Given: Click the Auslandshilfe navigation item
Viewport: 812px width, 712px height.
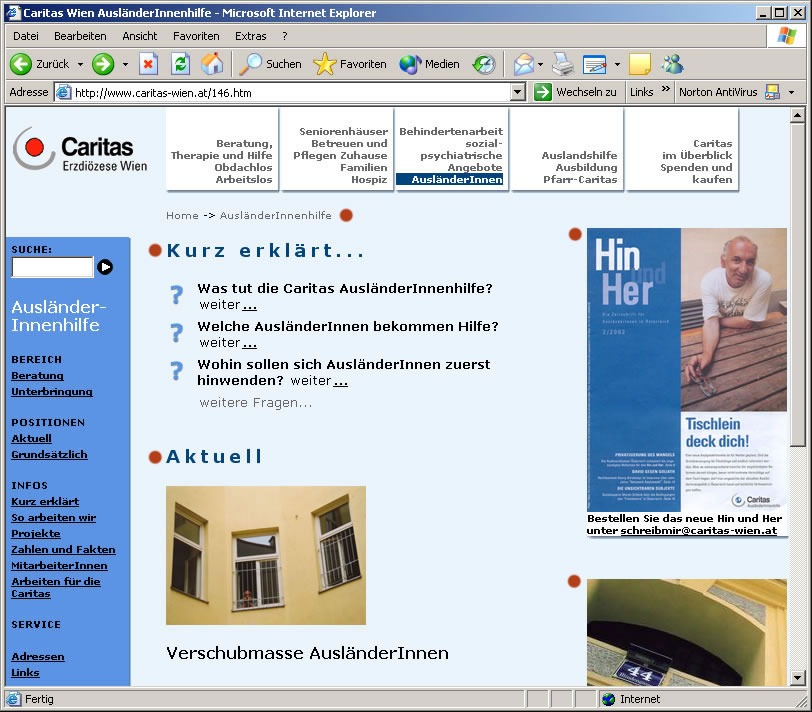Looking at the screenshot, I should 579,155.
